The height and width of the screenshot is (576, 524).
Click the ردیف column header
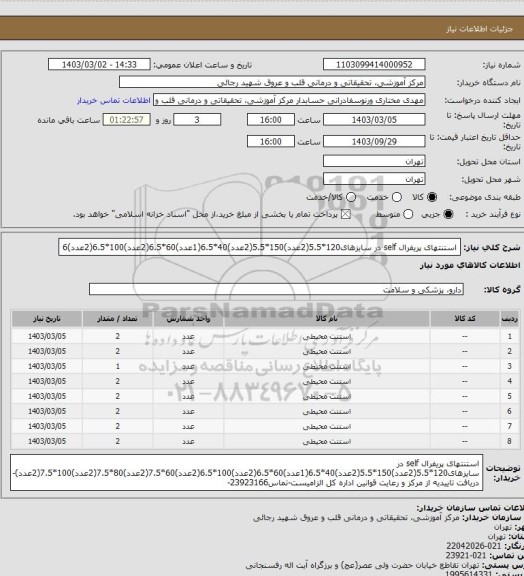(510, 319)
